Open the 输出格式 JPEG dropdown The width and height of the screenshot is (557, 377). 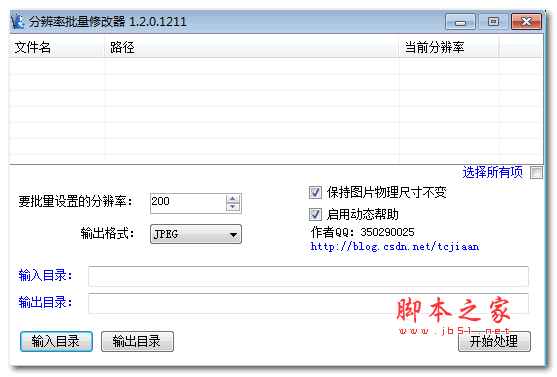pyautogui.click(x=196, y=234)
